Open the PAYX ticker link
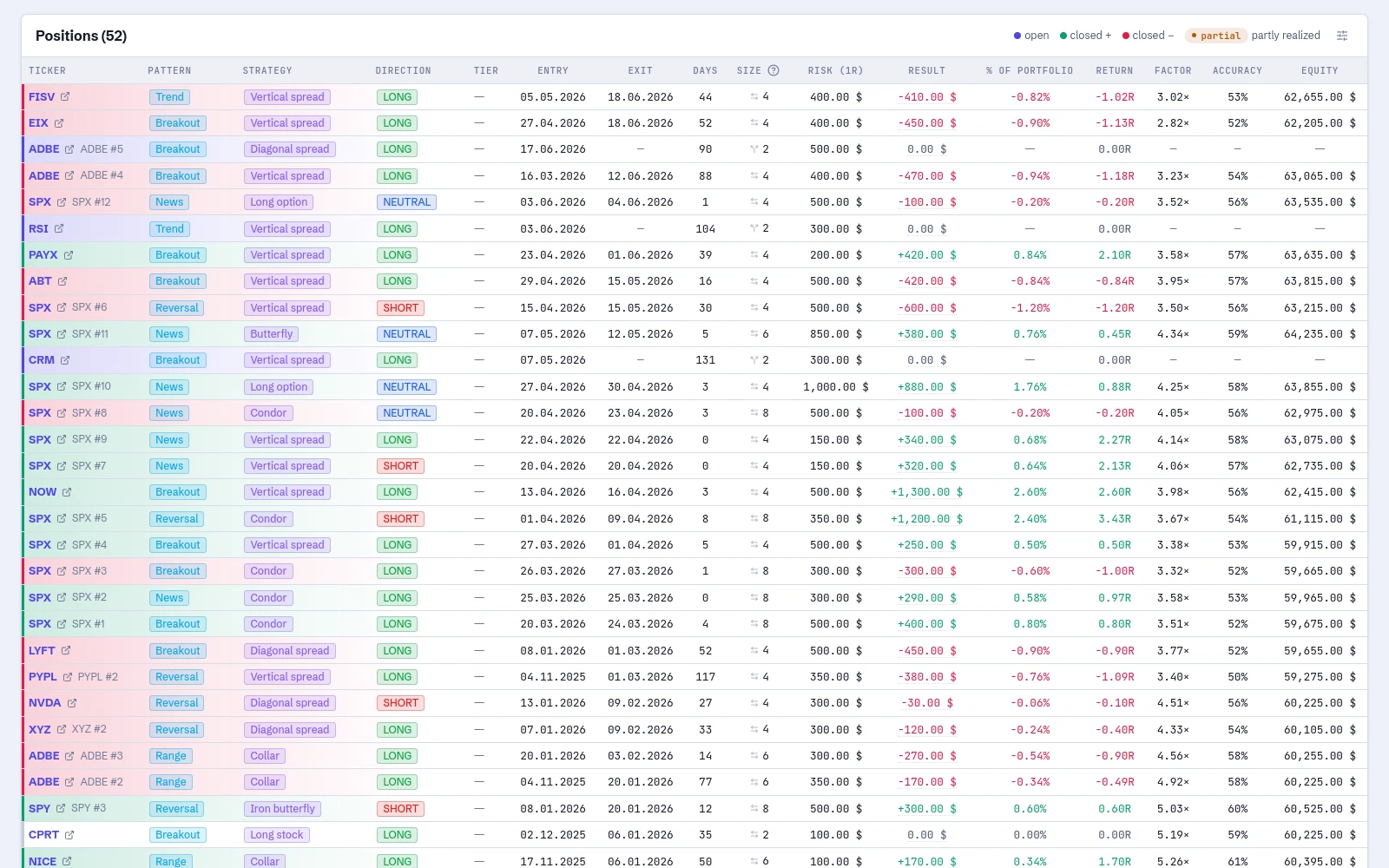 tap(43, 255)
